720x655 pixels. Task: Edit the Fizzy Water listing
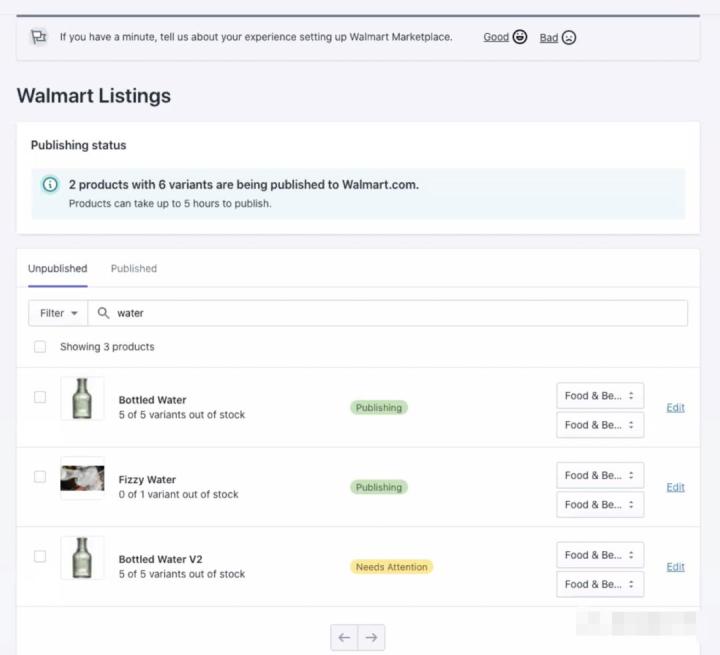click(x=675, y=487)
